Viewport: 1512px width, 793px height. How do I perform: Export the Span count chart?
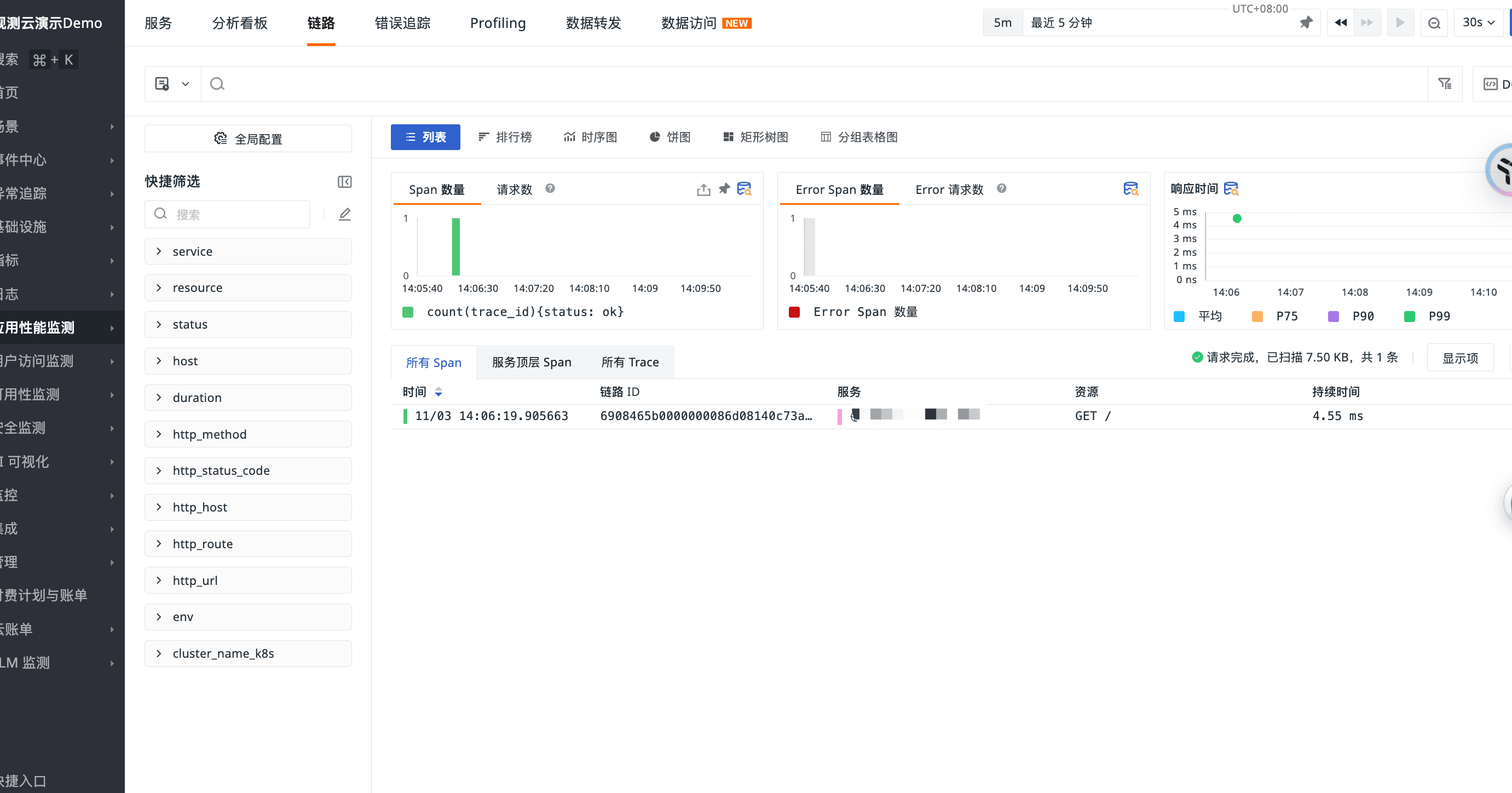pos(703,189)
